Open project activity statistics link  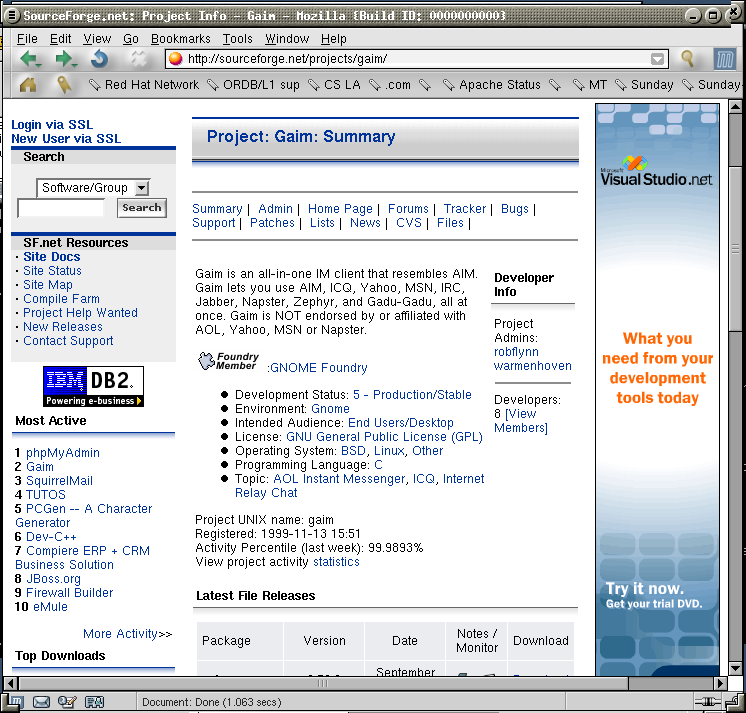pyautogui.click(x=336, y=562)
